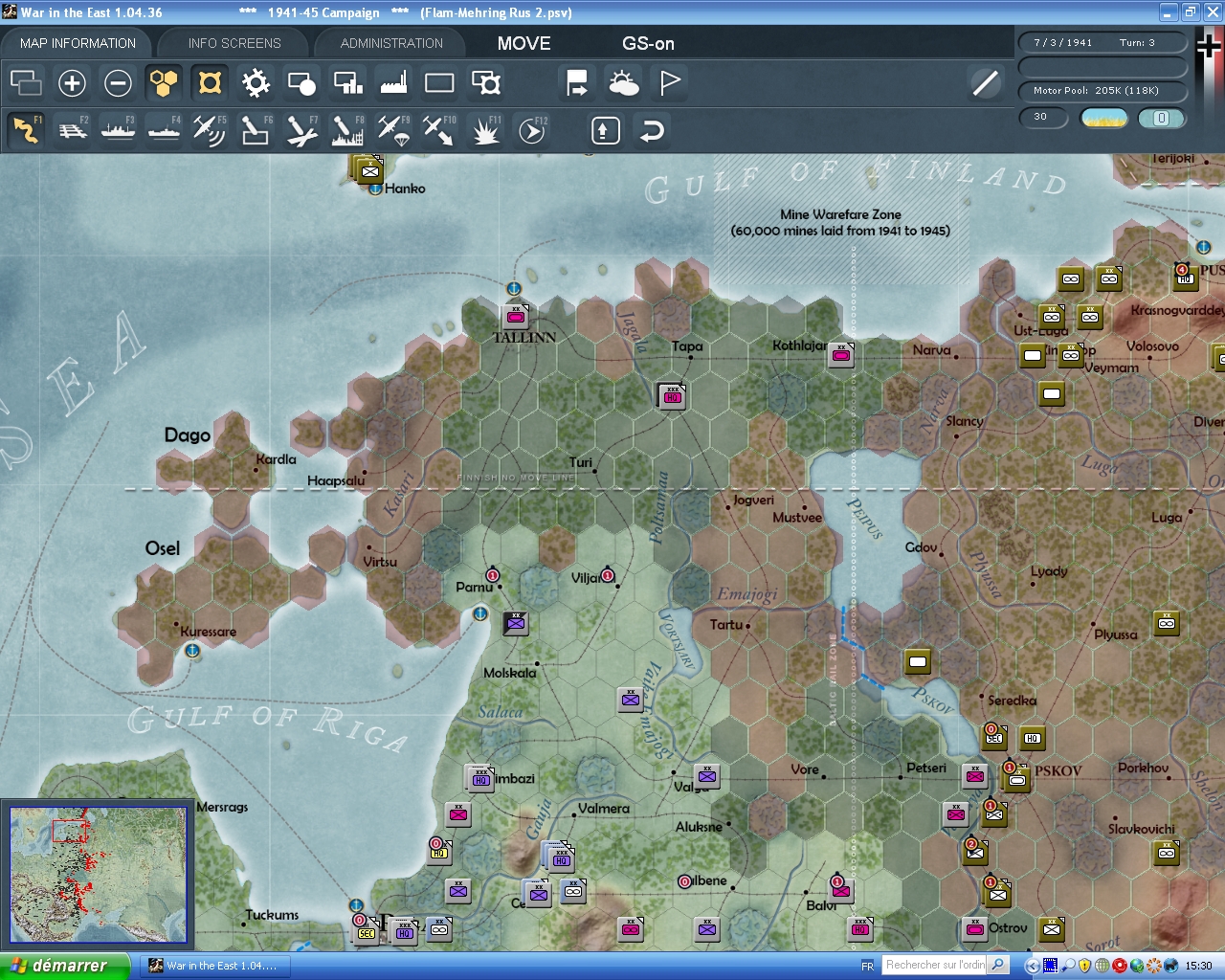This screenshot has width=1225, height=980.
Task: Click the diagonal slash round button
Action: point(985,83)
